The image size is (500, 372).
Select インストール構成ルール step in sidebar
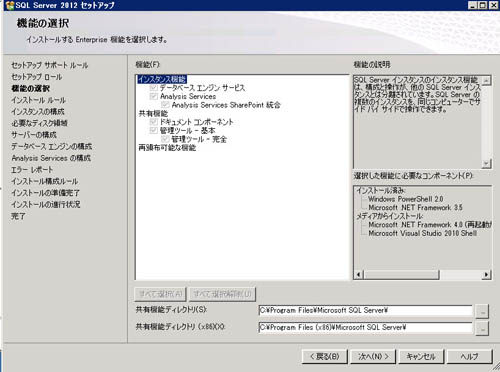point(45,182)
